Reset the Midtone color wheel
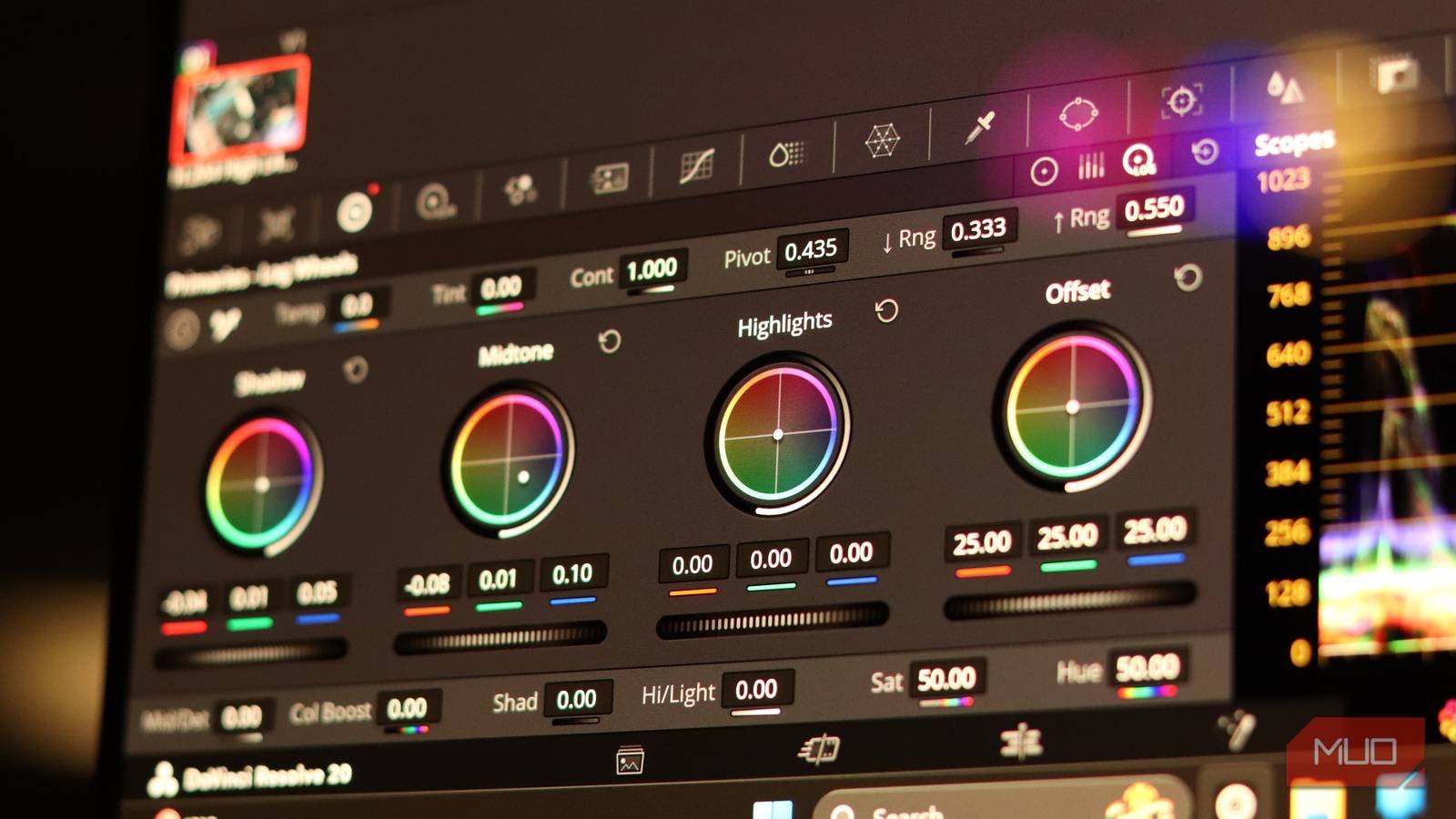 (x=610, y=342)
